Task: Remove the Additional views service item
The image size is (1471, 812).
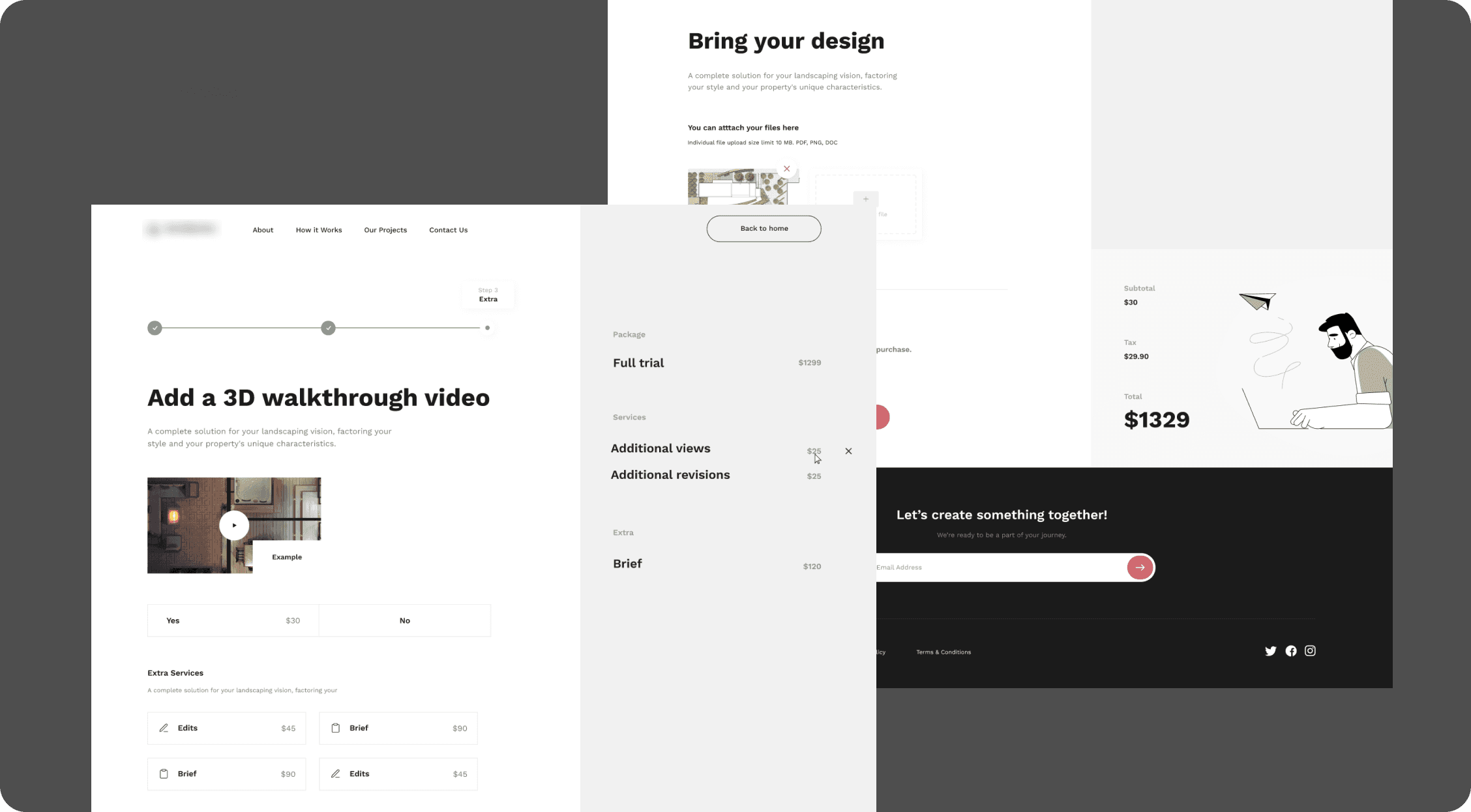Action: [848, 451]
